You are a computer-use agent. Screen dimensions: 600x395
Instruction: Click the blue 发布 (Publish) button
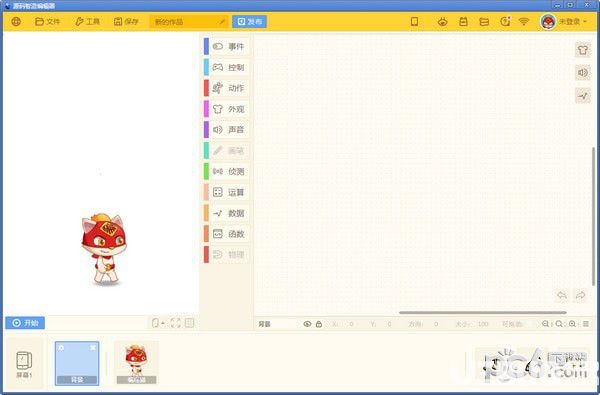[249, 22]
